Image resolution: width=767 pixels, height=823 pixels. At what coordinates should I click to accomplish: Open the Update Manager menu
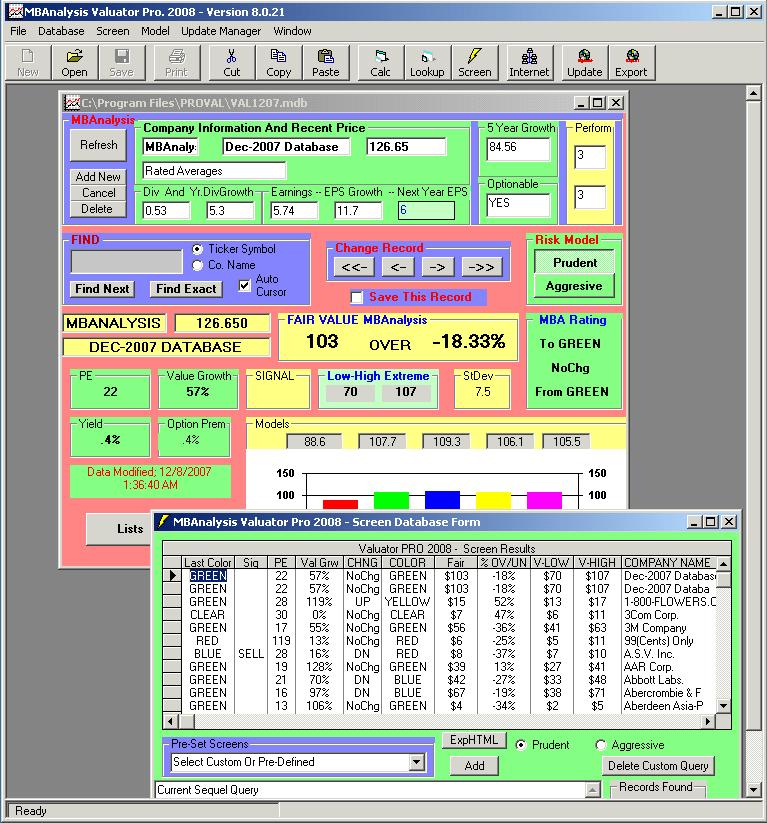click(x=221, y=31)
